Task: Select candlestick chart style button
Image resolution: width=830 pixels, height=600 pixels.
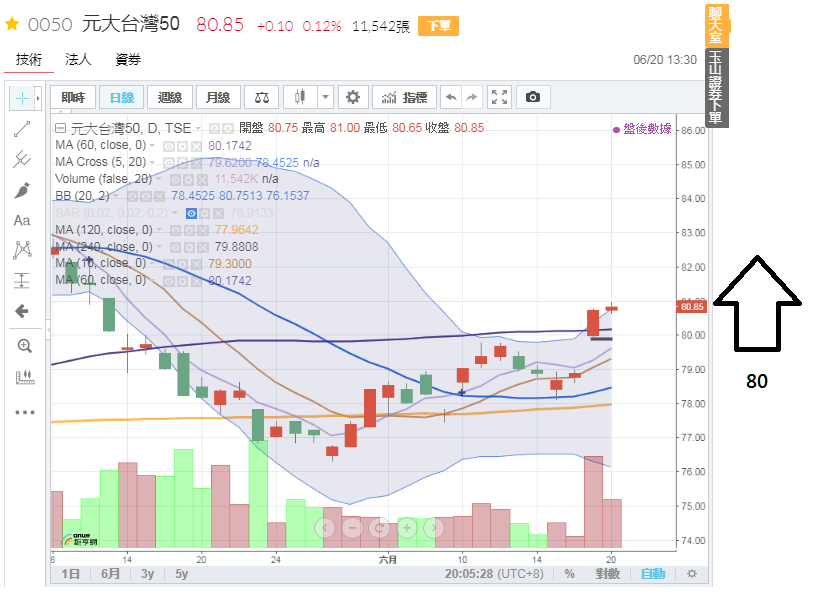Action: pos(300,97)
